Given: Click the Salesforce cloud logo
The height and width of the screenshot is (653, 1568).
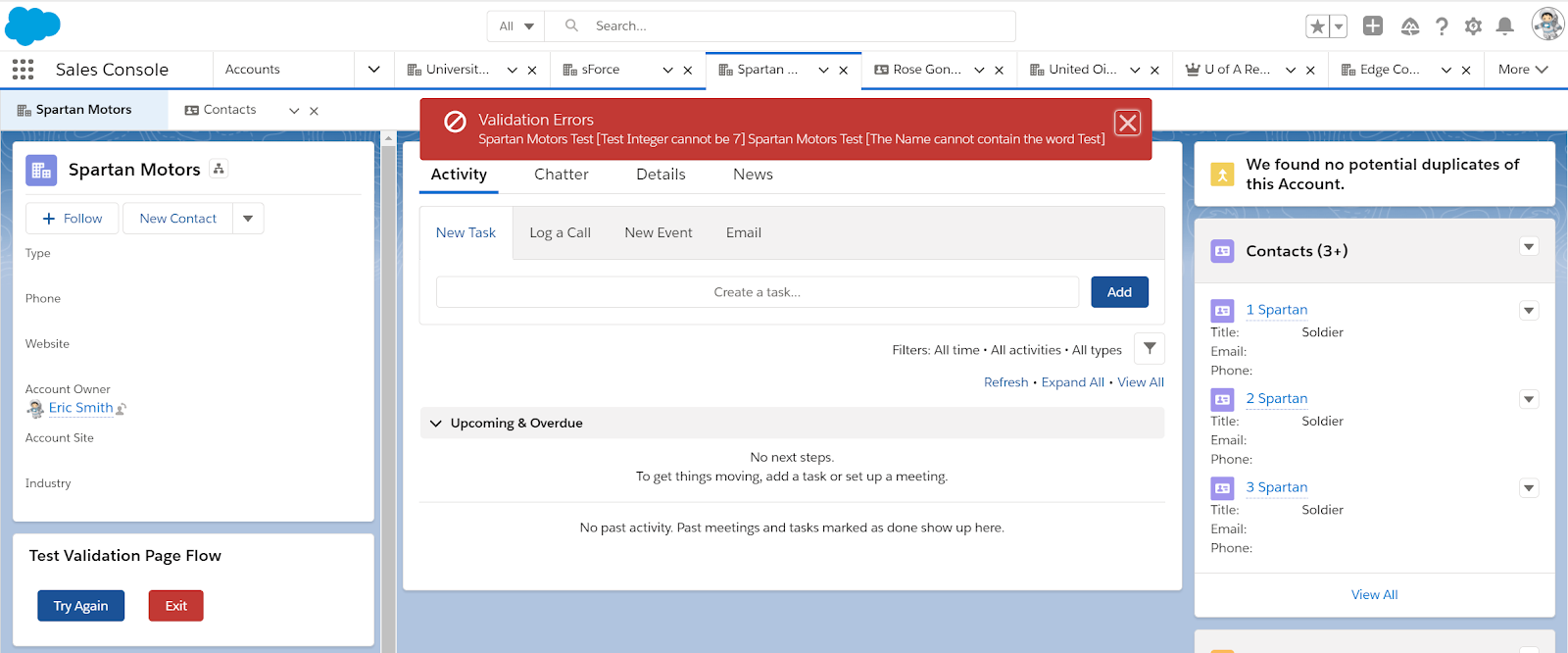Looking at the screenshot, I should point(32,25).
